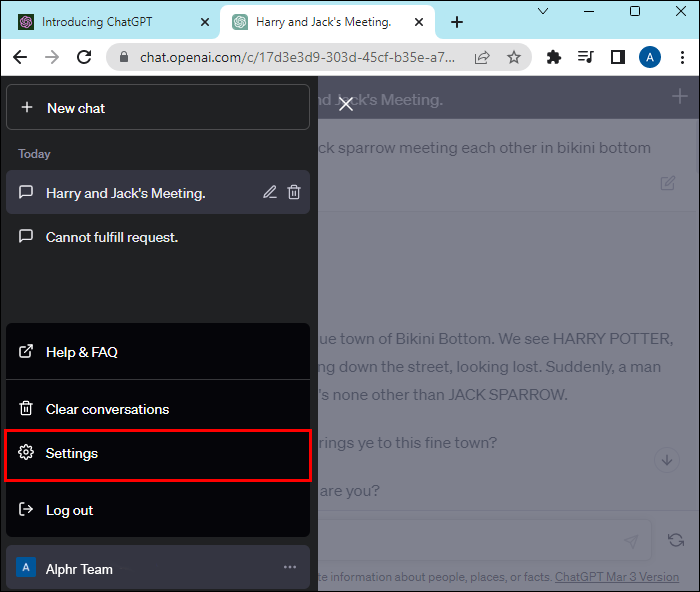
Task: Edit the prompt using the edit message icon
Action: (x=667, y=183)
